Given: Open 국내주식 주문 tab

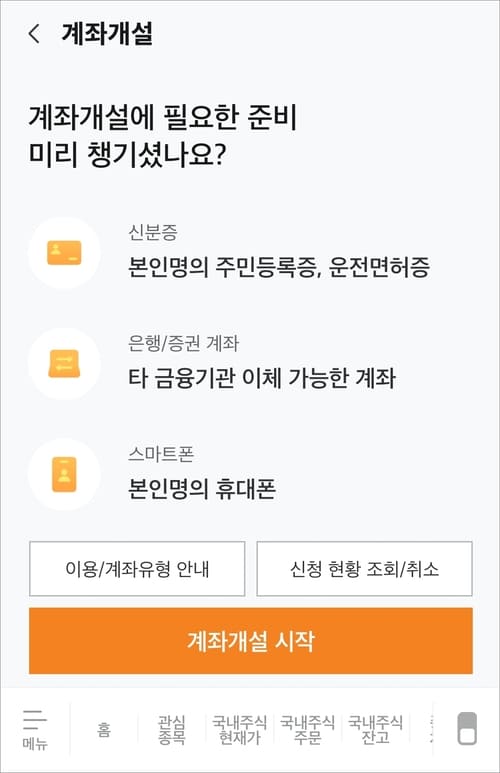Looking at the screenshot, I should coord(307,730).
